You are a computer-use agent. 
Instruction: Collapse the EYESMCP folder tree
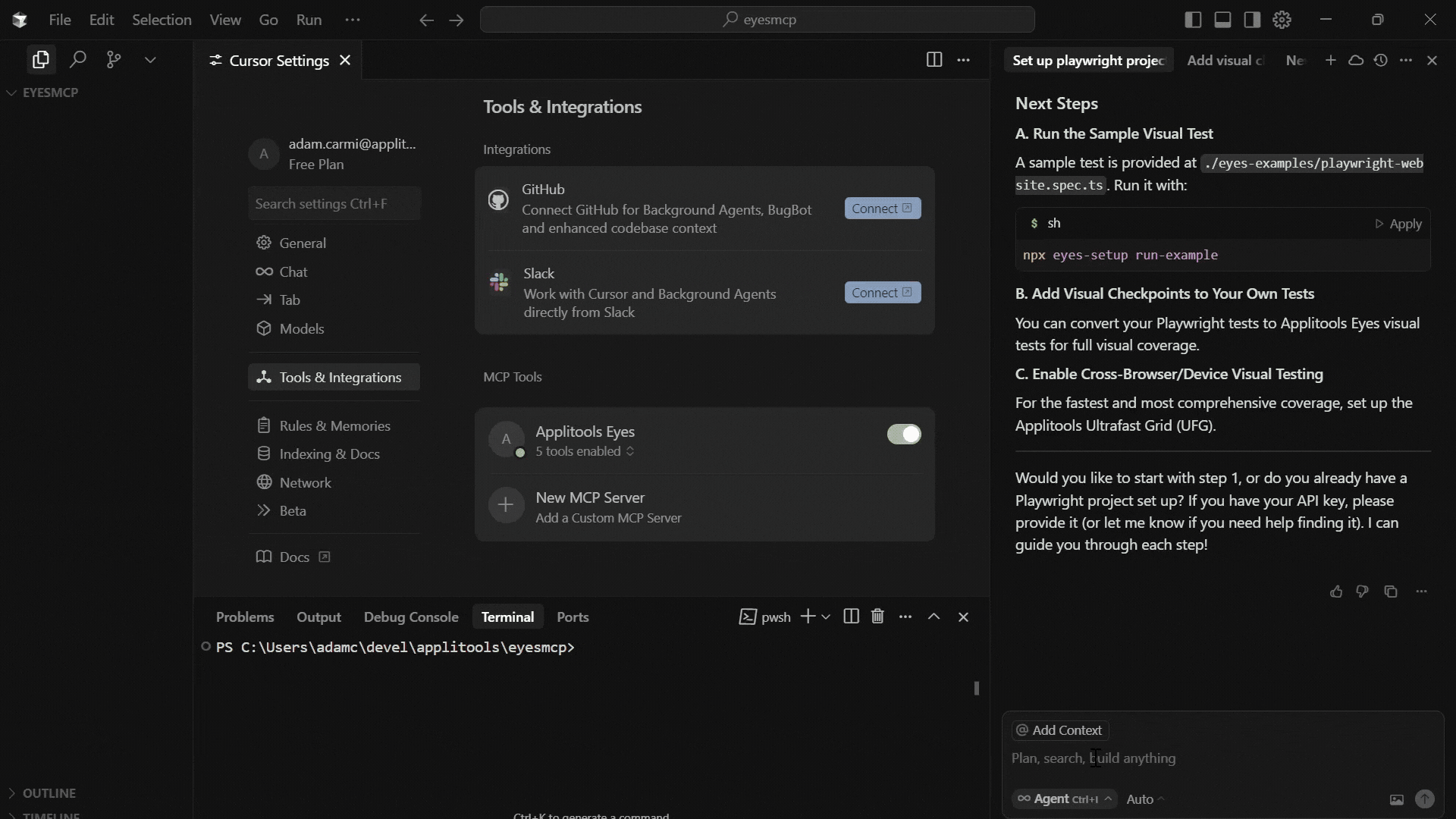(x=44, y=93)
